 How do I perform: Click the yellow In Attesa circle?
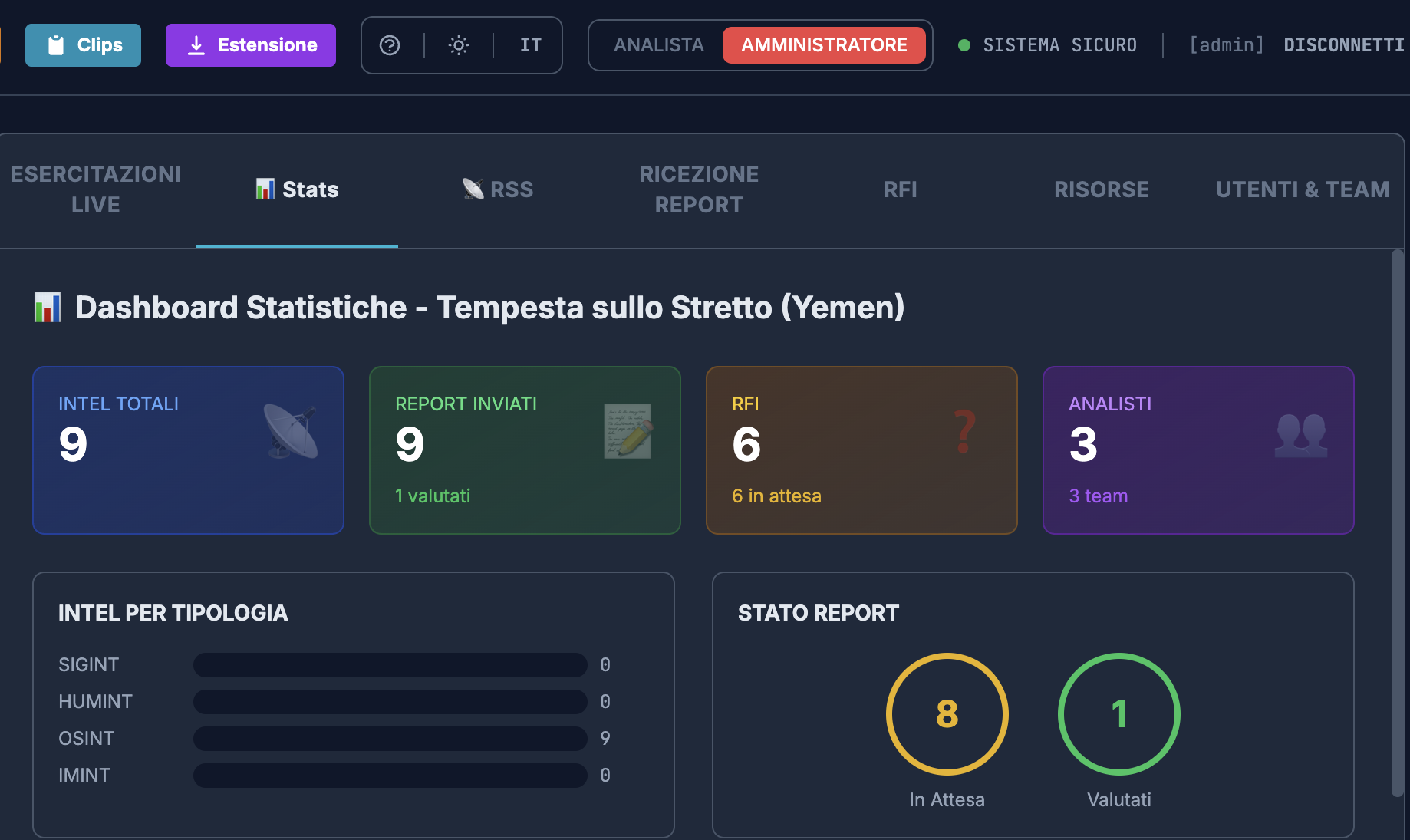click(947, 713)
